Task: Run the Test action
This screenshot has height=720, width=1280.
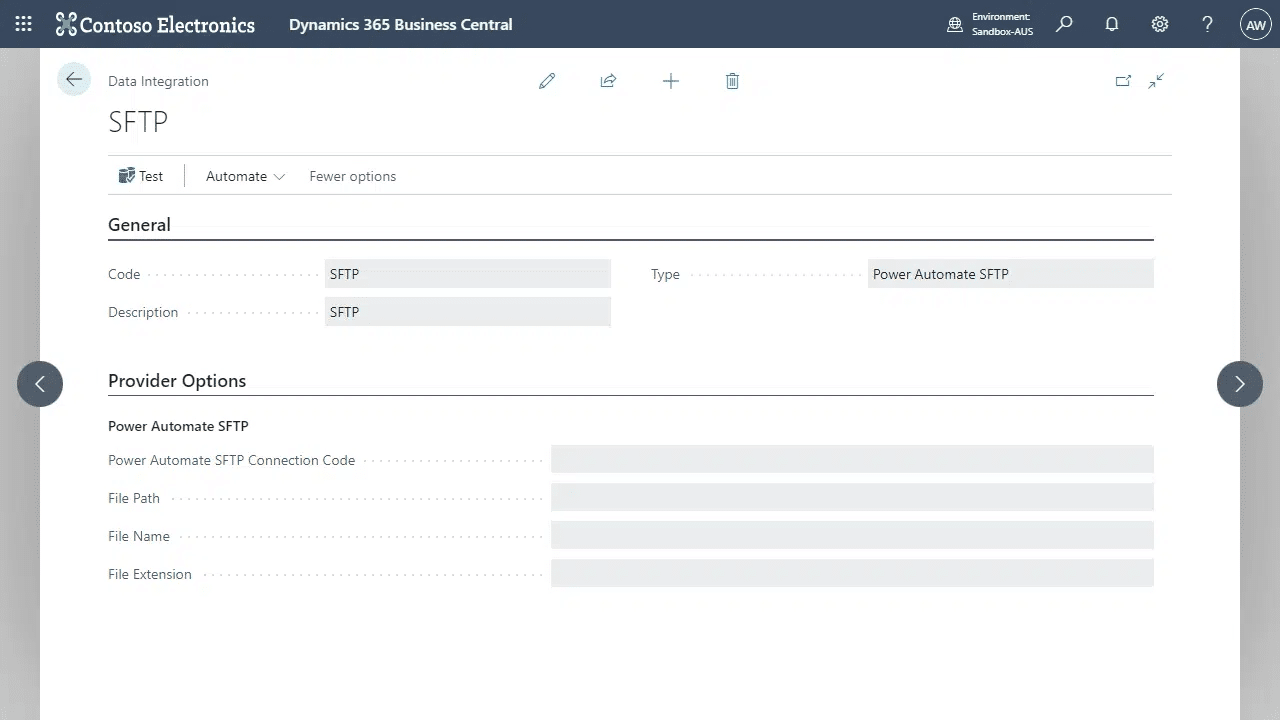Action: [141, 176]
